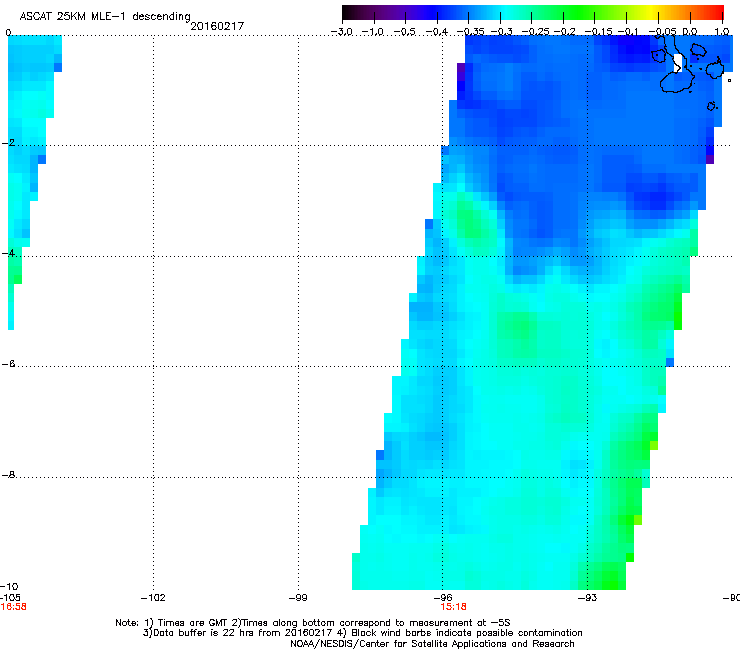Image resolution: width=740 pixels, height=650 pixels.
Task: Click the longitude label -105
Action: tap(10, 598)
